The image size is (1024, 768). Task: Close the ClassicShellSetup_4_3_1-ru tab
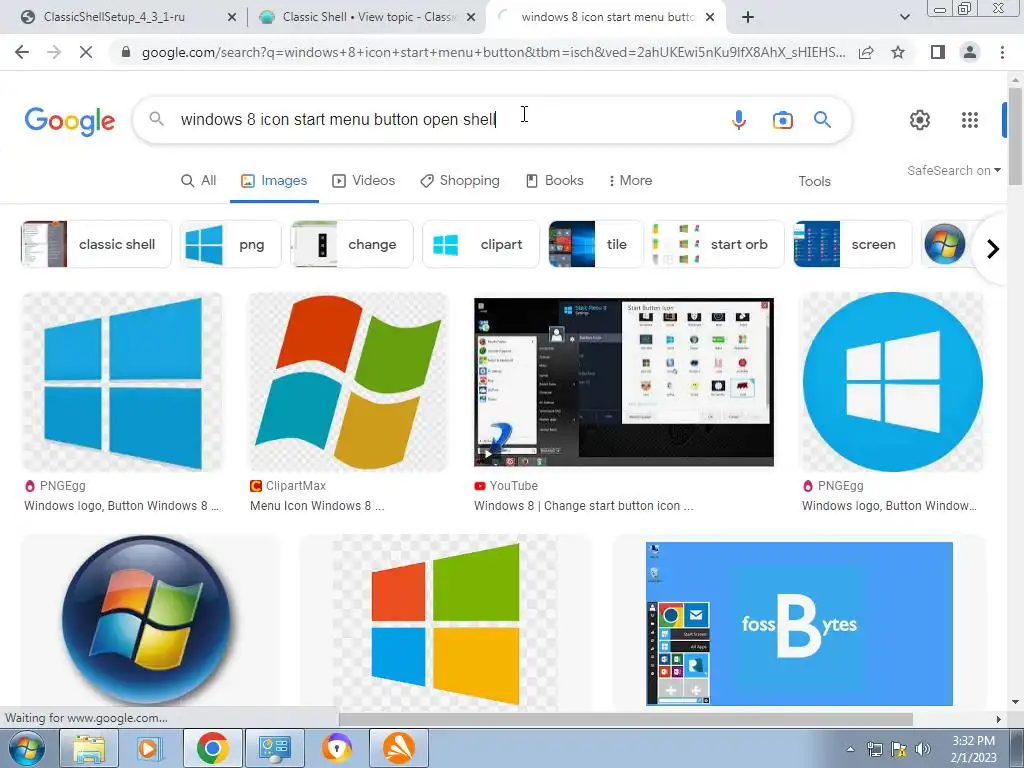[232, 18]
